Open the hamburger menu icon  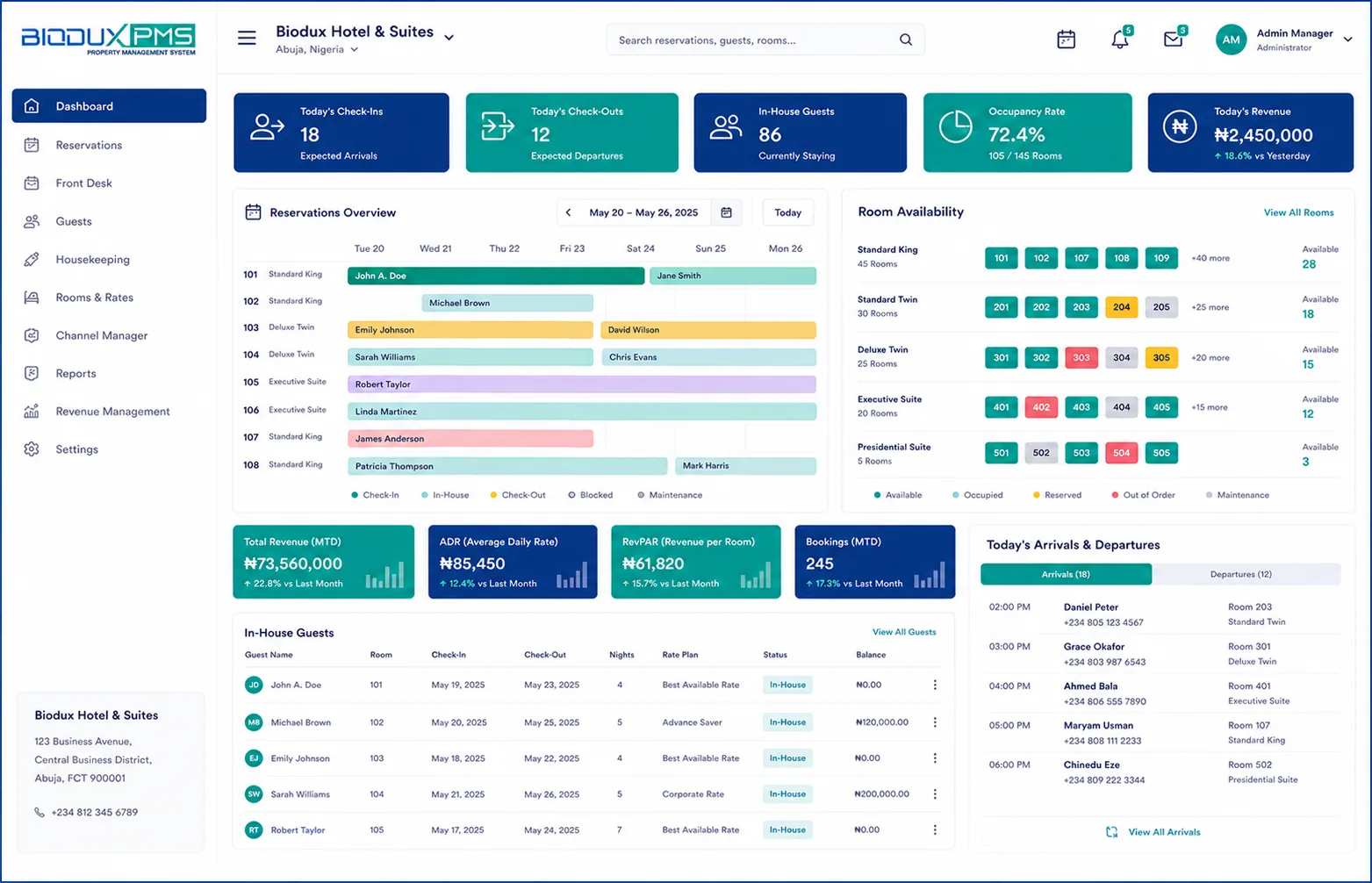point(247,38)
